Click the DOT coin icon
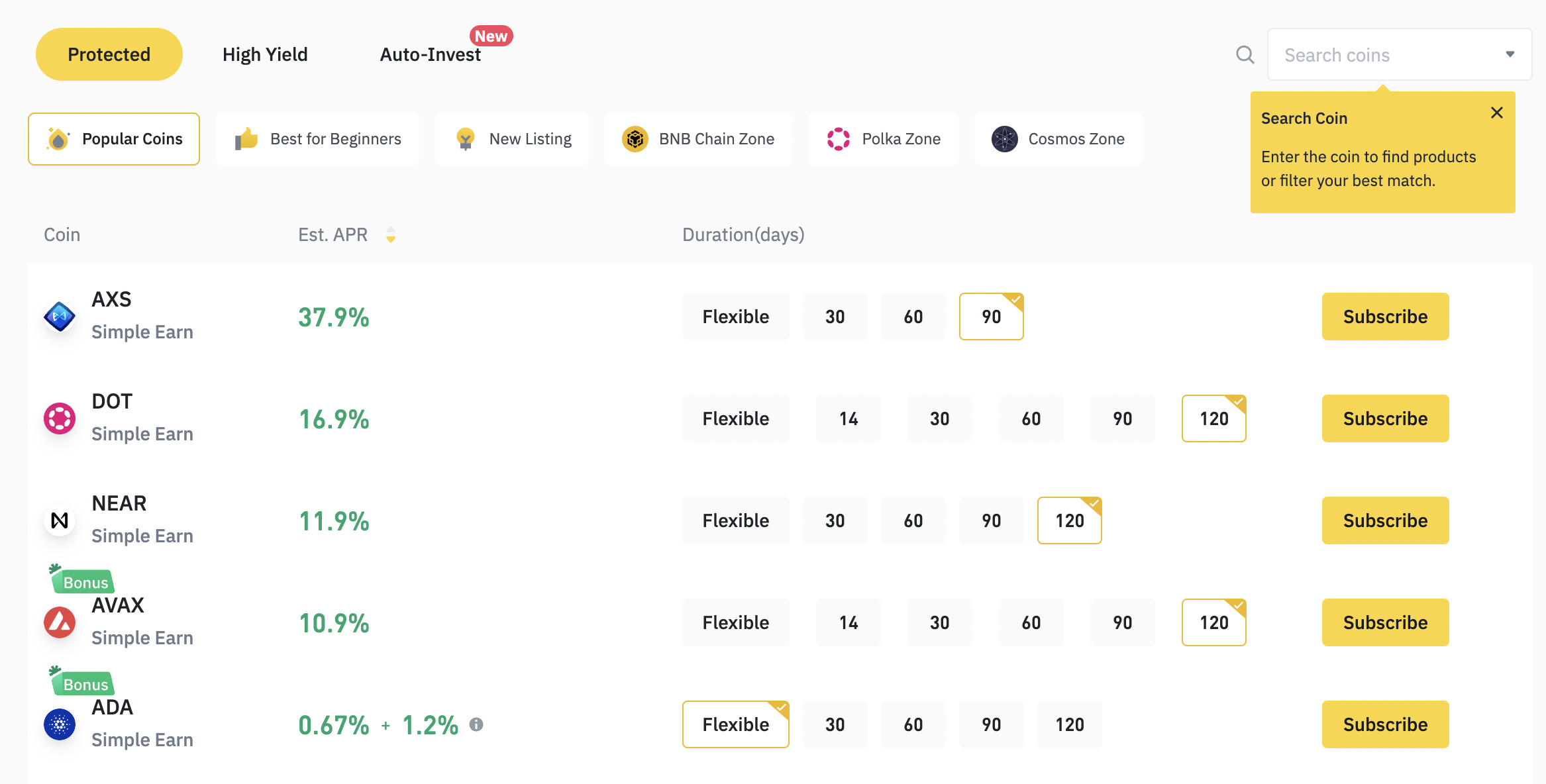The height and width of the screenshot is (784, 1546). click(x=60, y=418)
